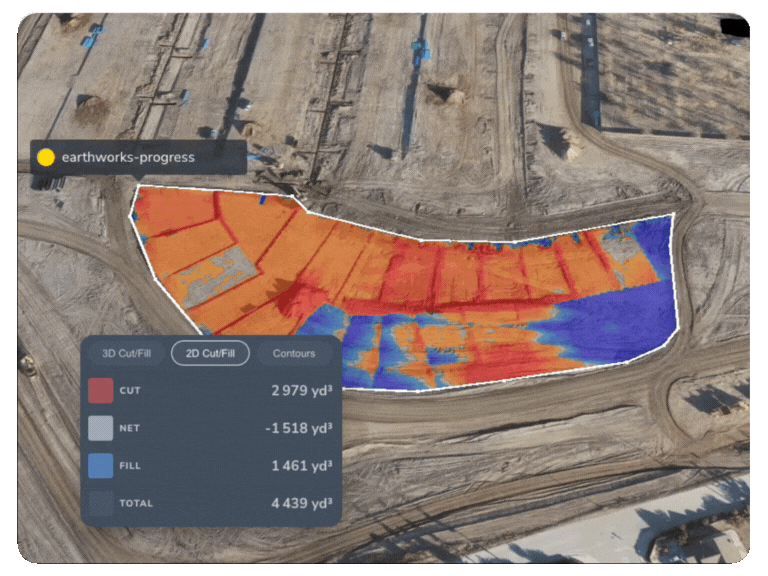Click the fill value 1 461 yd³

[x=302, y=465]
